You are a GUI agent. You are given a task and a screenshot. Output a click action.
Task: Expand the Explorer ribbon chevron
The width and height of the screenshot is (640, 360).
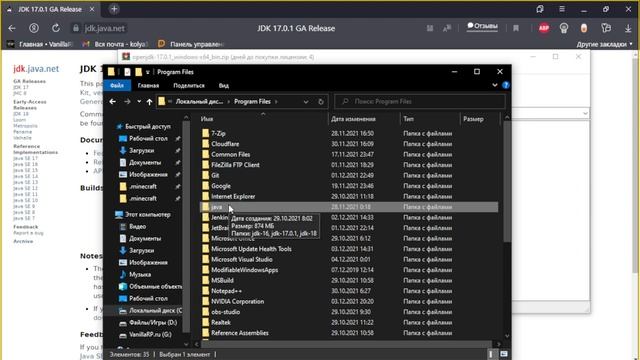click(x=495, y=85)
